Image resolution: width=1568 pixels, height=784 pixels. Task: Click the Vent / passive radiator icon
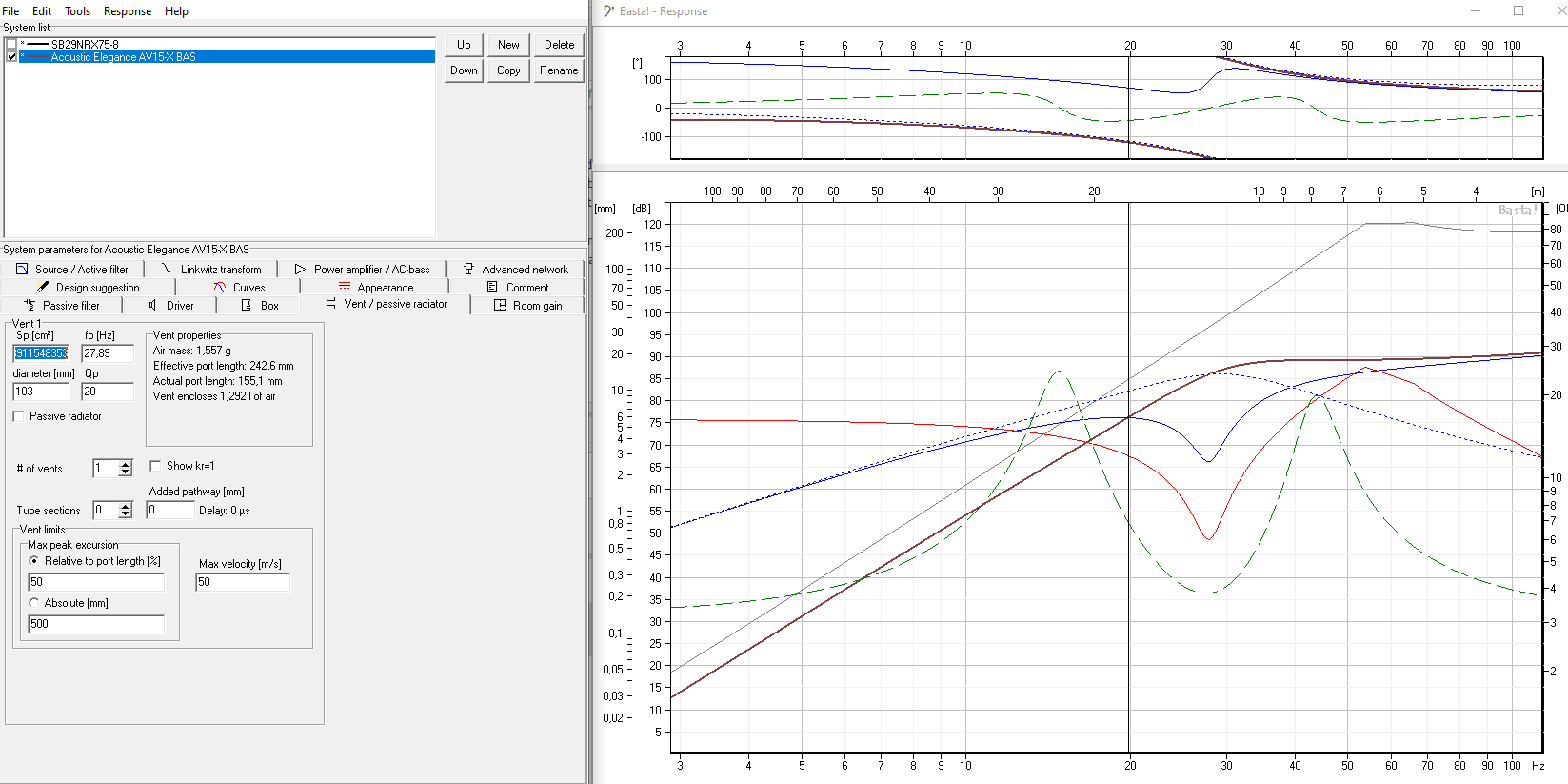coord(330,303)
